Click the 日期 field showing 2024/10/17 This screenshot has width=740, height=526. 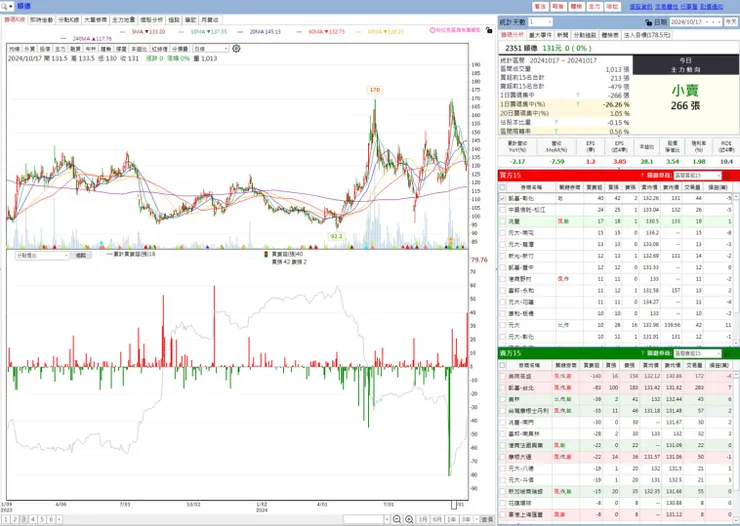696,22
